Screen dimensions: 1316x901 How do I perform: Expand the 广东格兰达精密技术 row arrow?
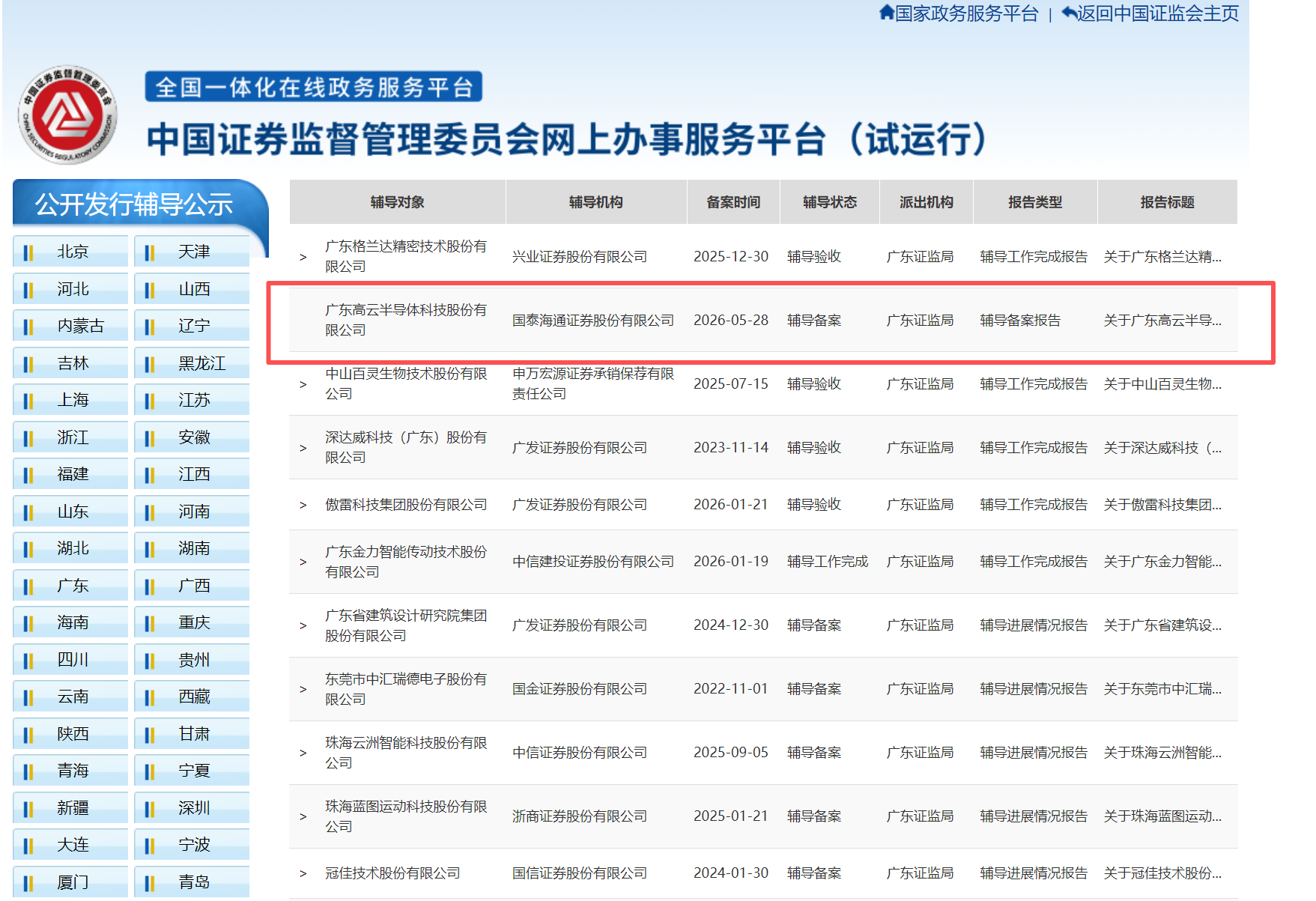click(x=303, y=257)
